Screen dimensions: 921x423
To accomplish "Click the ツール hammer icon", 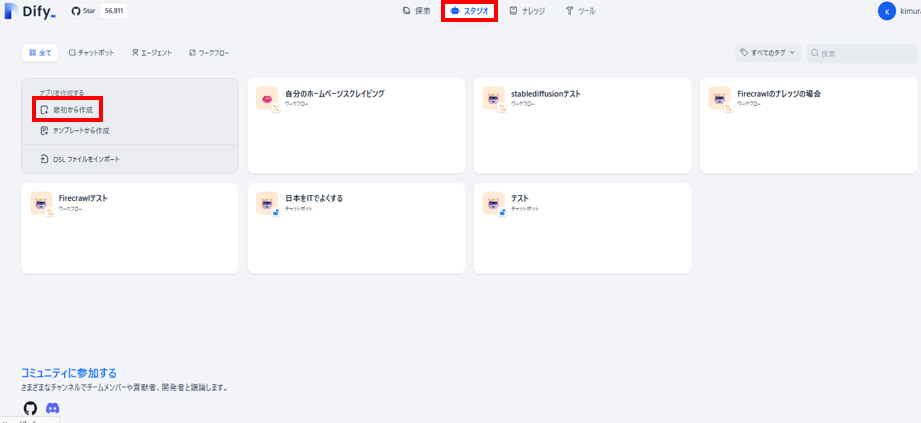I will pos(569,11).
